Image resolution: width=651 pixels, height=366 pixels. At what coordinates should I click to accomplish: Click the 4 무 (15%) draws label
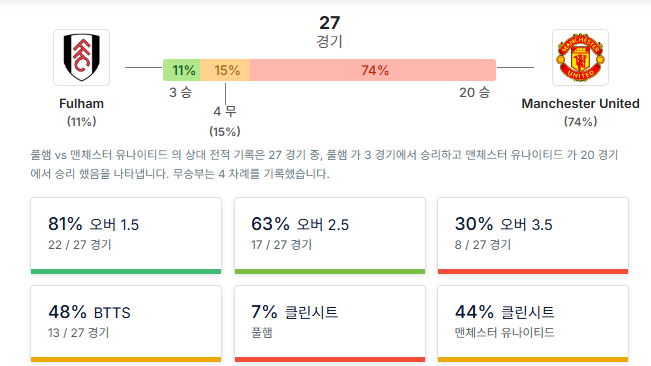tap(225, 121)
